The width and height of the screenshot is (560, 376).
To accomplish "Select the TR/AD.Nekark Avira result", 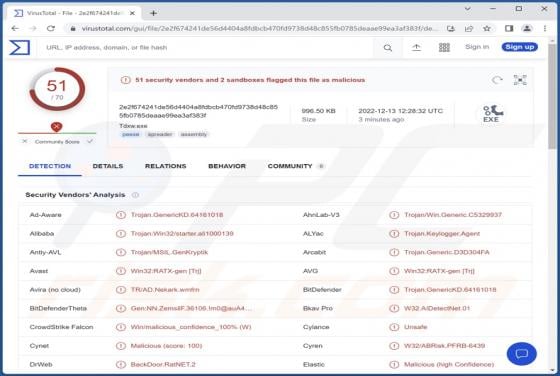I will 165,290.
